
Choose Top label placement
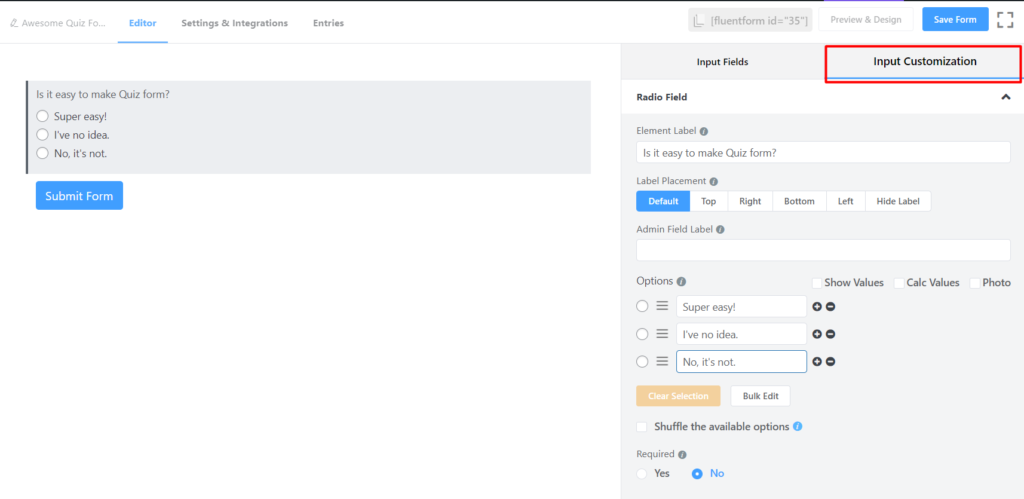(709, 201)
